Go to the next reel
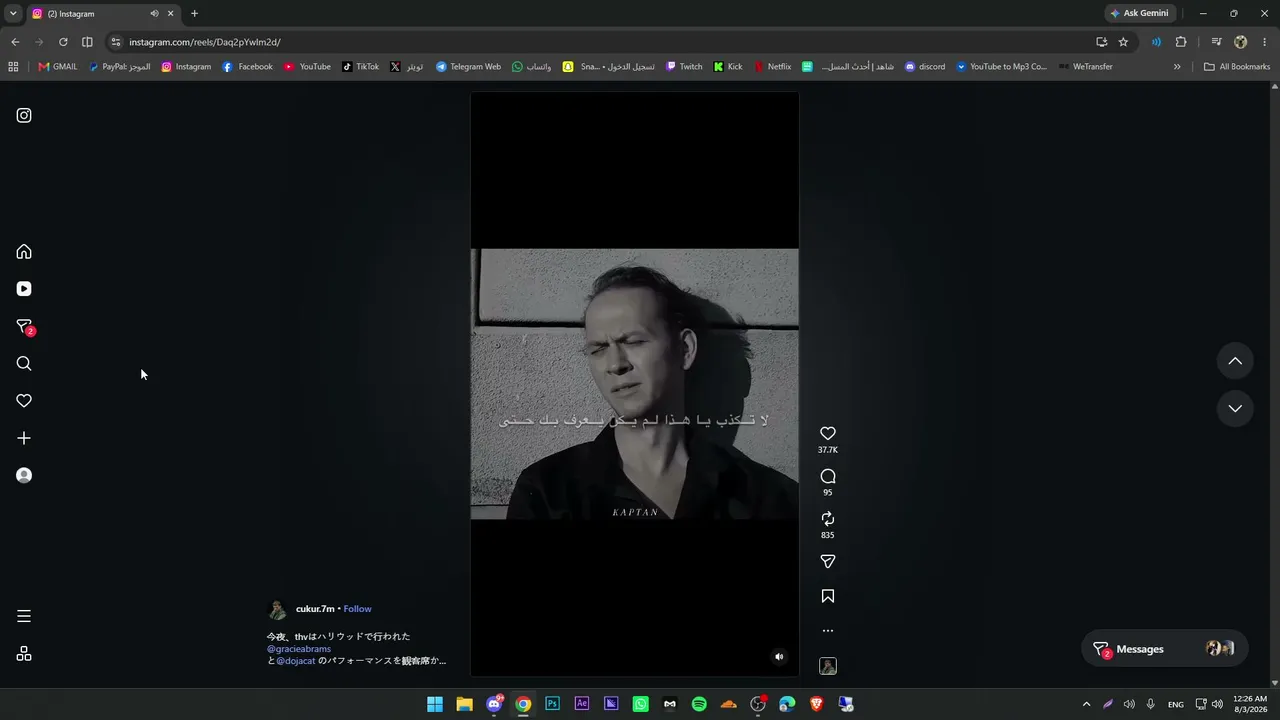 pyautogui.click(x=1235, y=408)
